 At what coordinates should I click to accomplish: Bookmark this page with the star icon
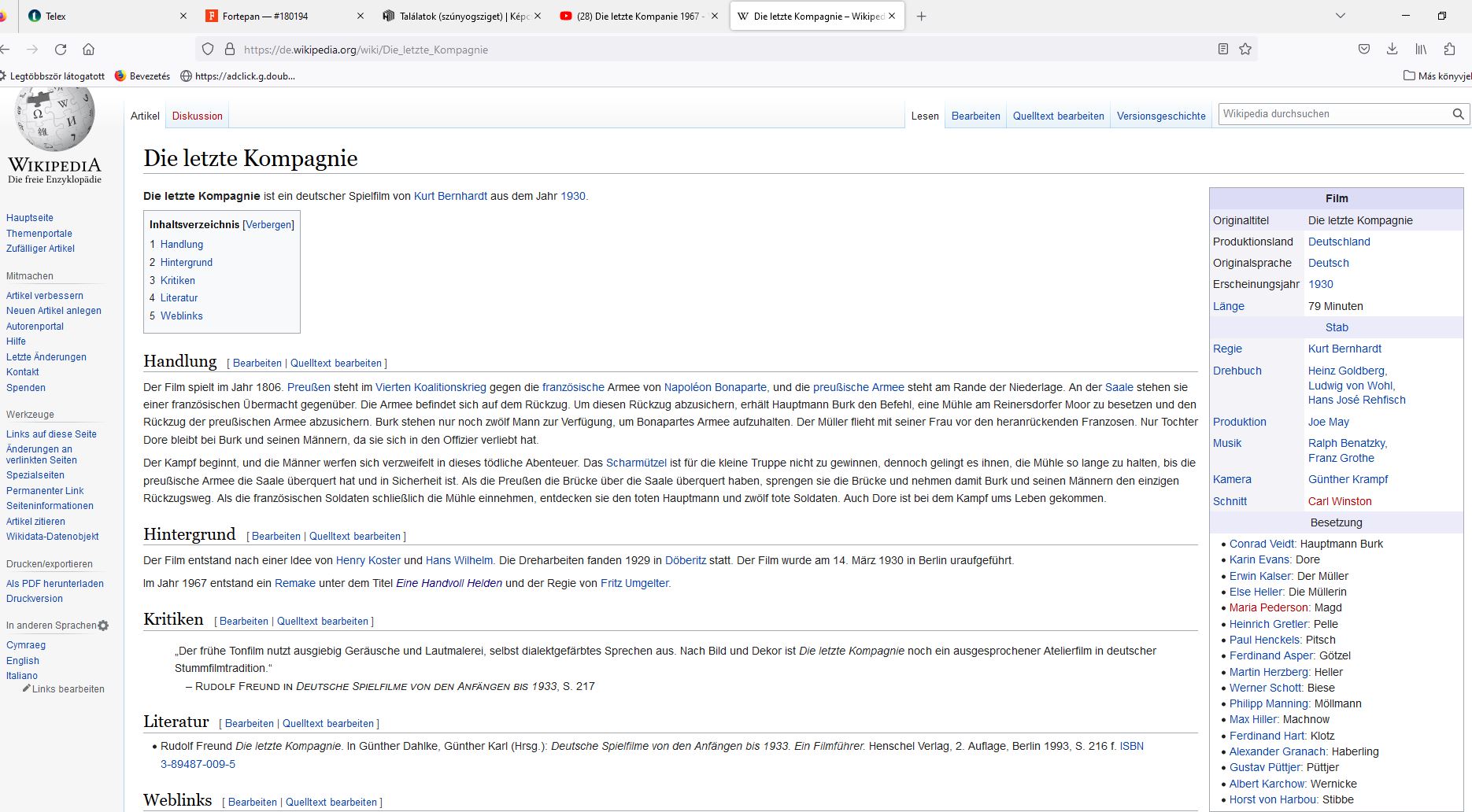1245,50
